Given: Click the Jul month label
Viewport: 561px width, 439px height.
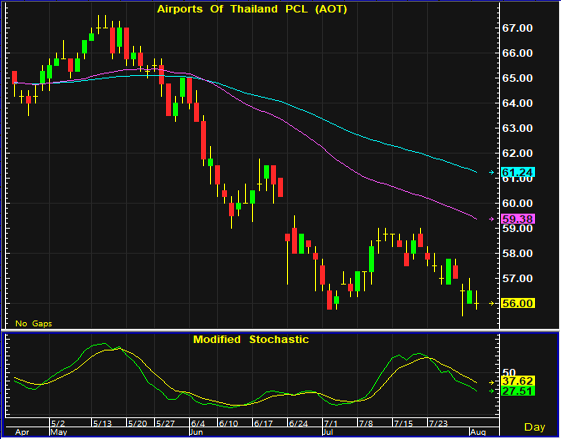Looking at the screenshot, I should click(328, 433).
